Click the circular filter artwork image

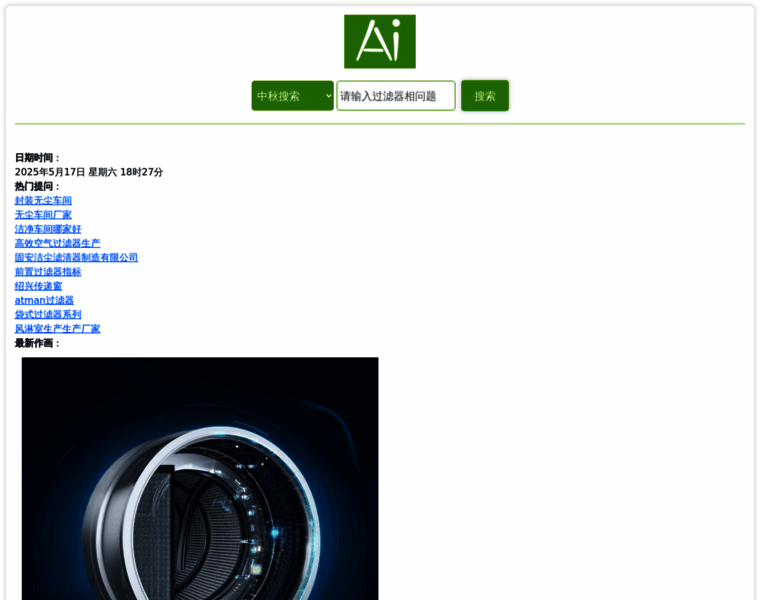click(200, 478)
